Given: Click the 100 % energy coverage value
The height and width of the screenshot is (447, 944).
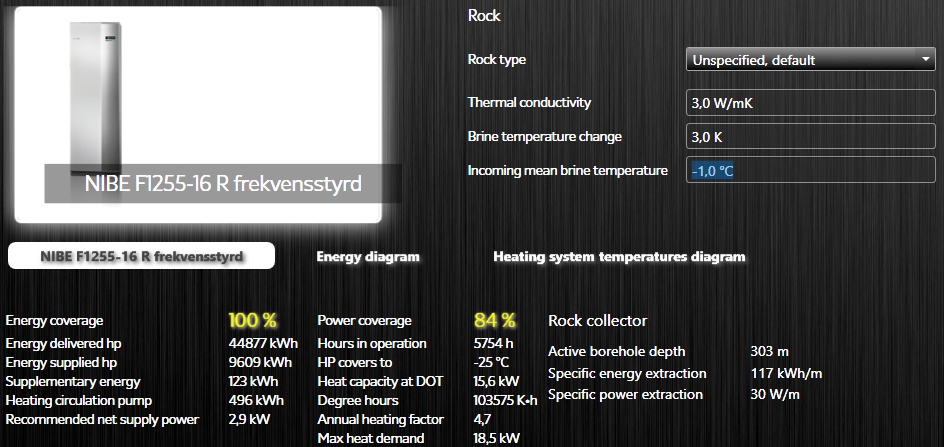Looking at the screenshot, I should (252, 321).
